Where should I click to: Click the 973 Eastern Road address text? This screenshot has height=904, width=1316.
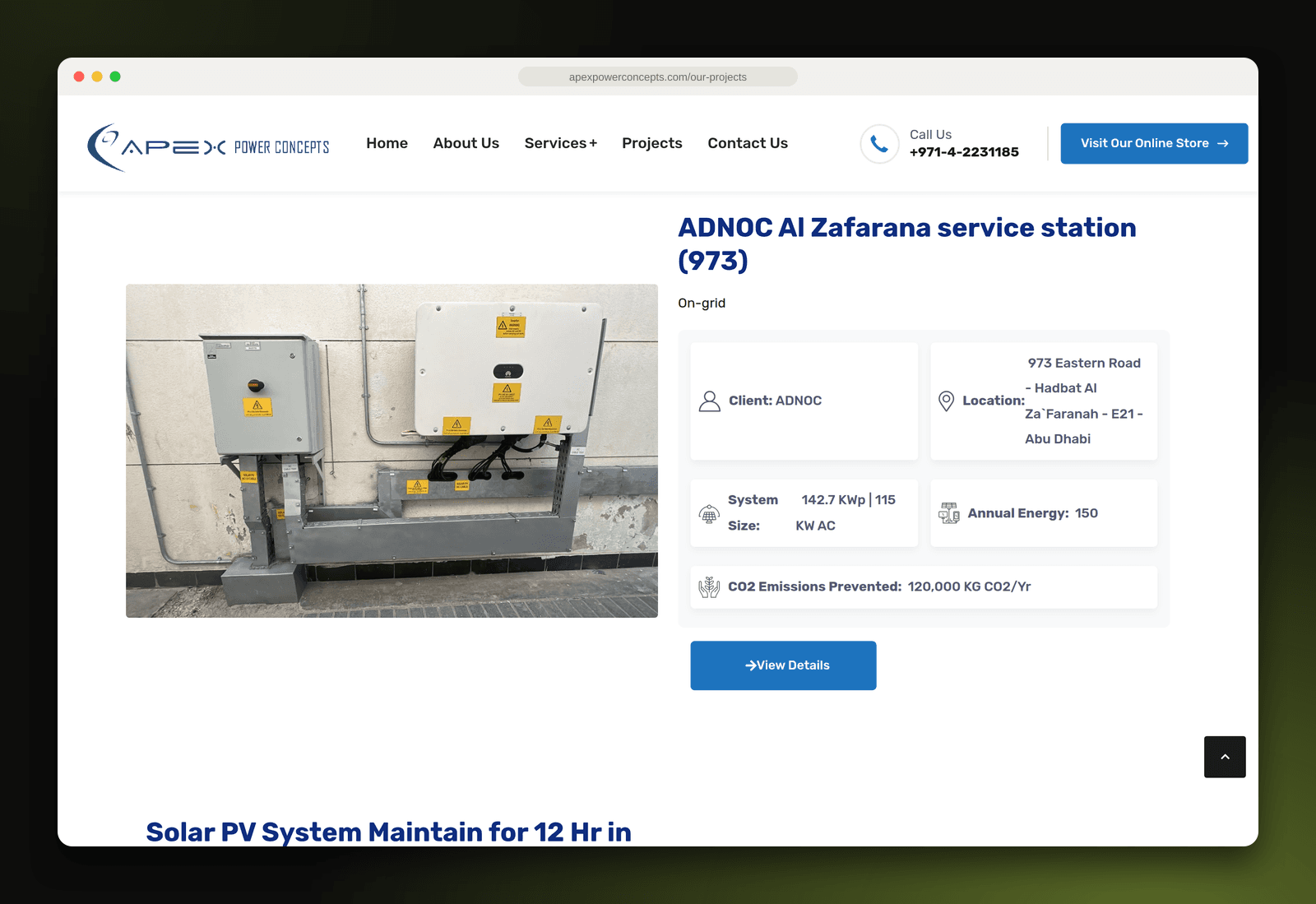pyautogui.click(x=1084, y=401)
